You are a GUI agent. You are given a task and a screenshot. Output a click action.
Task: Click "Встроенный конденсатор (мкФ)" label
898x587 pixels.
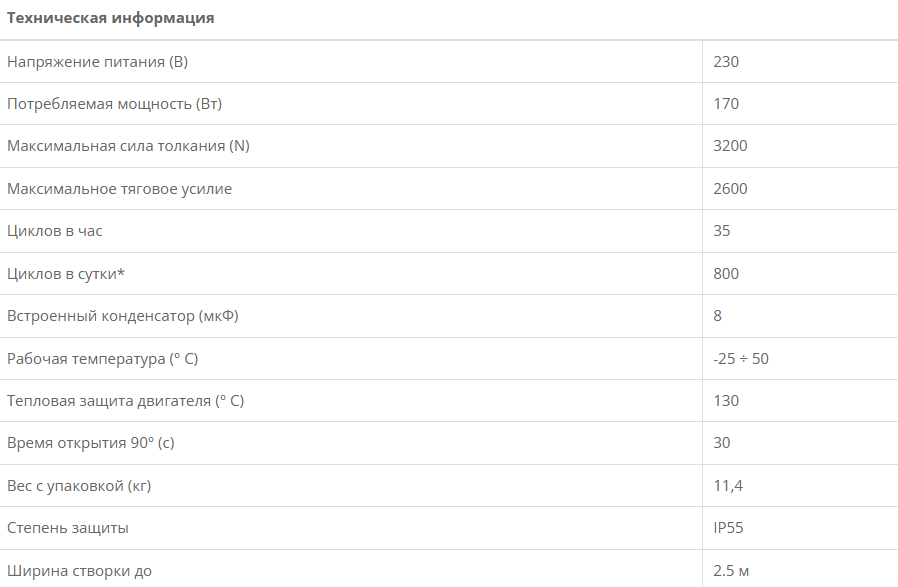click(x=123, y=316)
